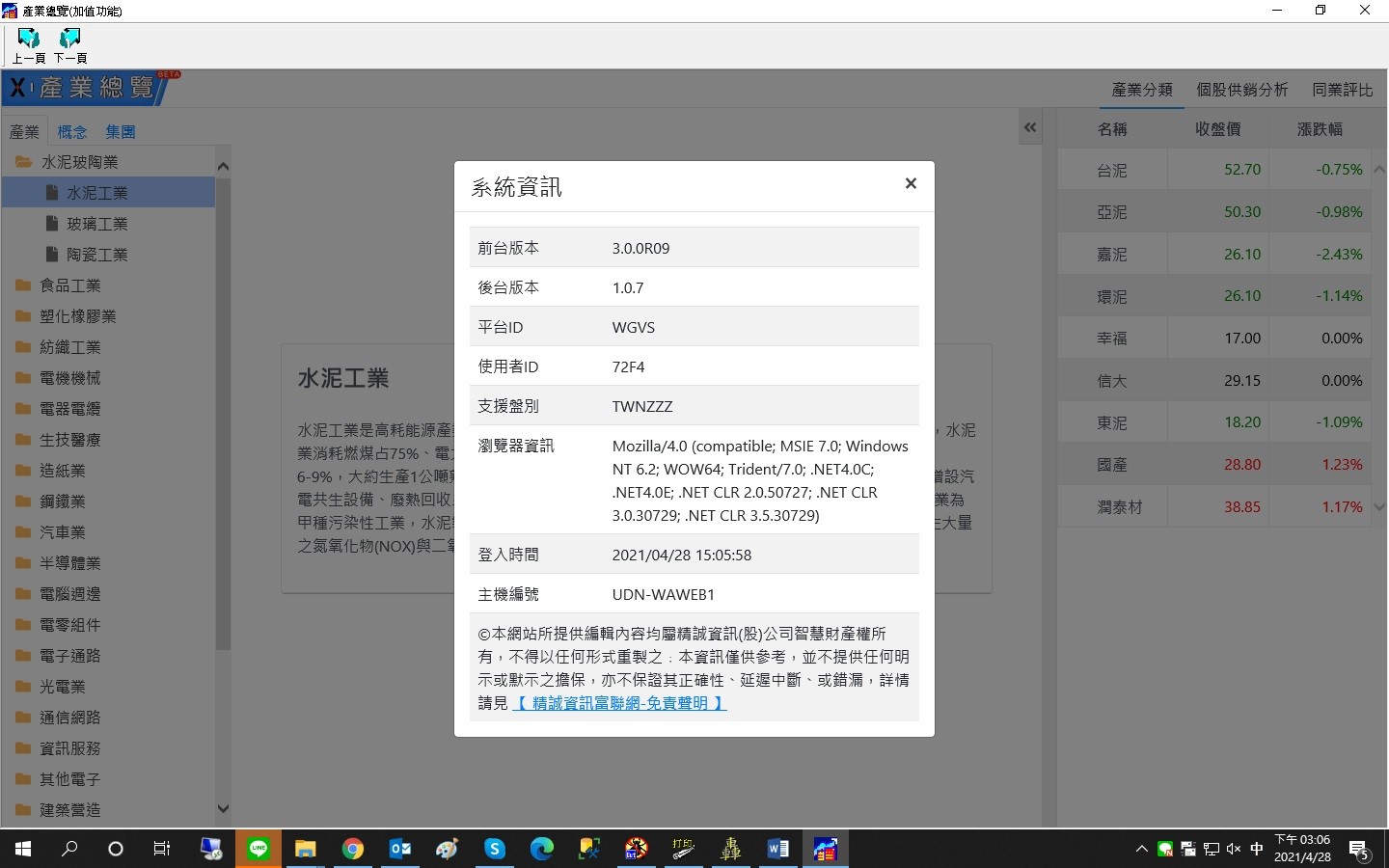Open Microsoft Word from the taskbar
Image resolution: width=1389 pixels, height=868 pixels.
(x=777, y=849)
